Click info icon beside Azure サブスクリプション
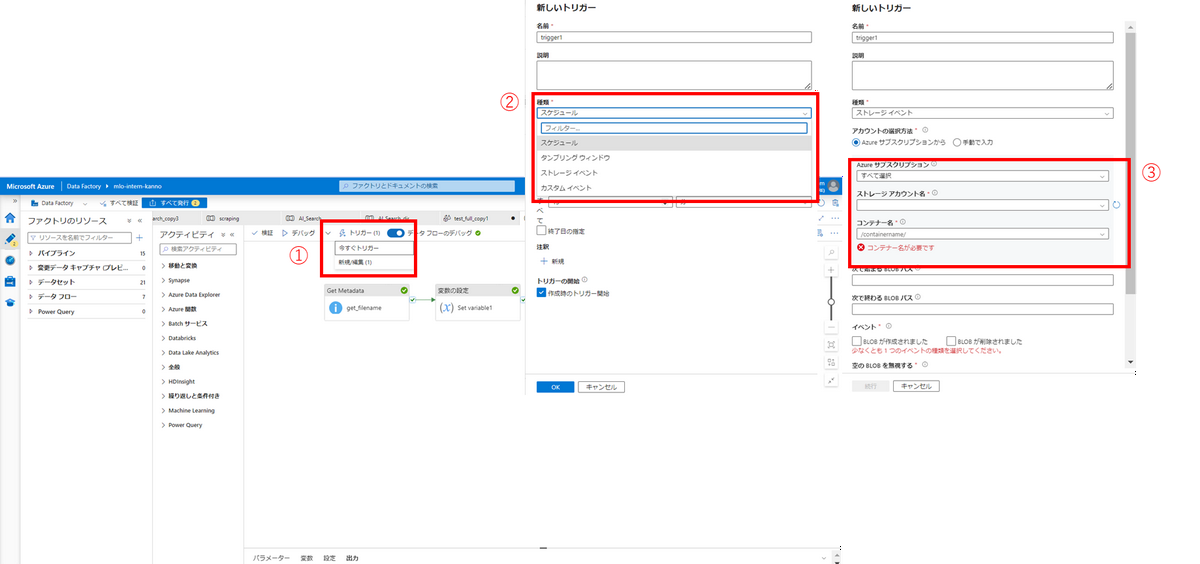Viewport: 1200px width, 564px height. tap(934, 164)
